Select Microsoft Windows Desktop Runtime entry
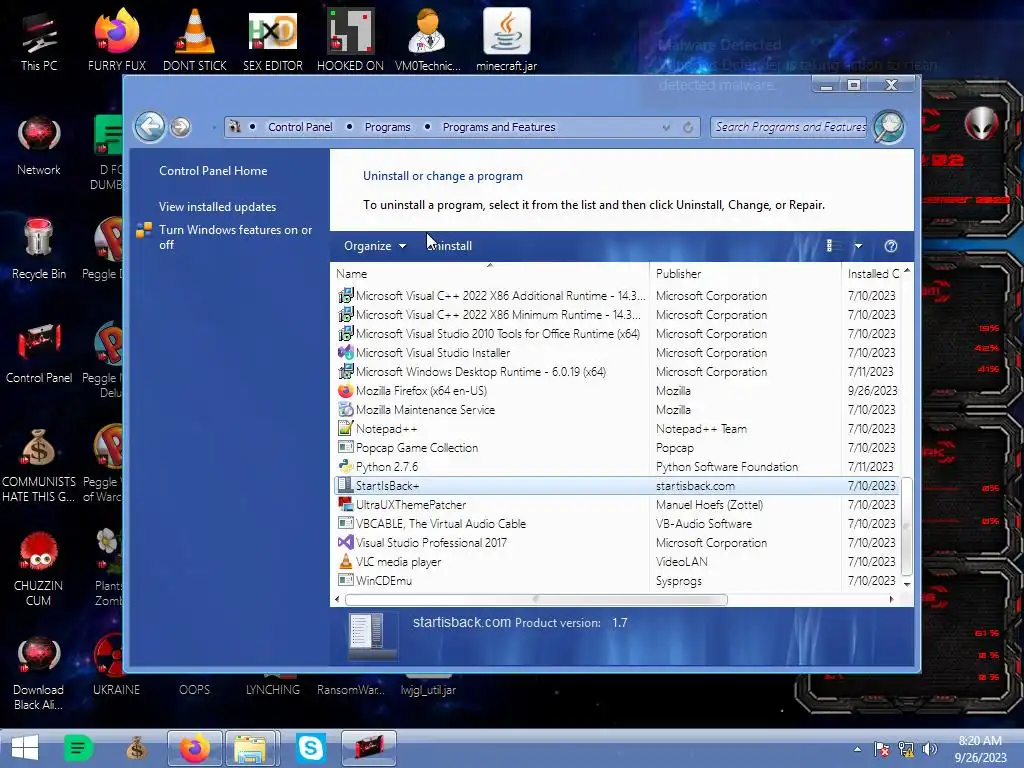This screenshot has width=1024, height=768. pyautogui.click(x=616, y=372)
